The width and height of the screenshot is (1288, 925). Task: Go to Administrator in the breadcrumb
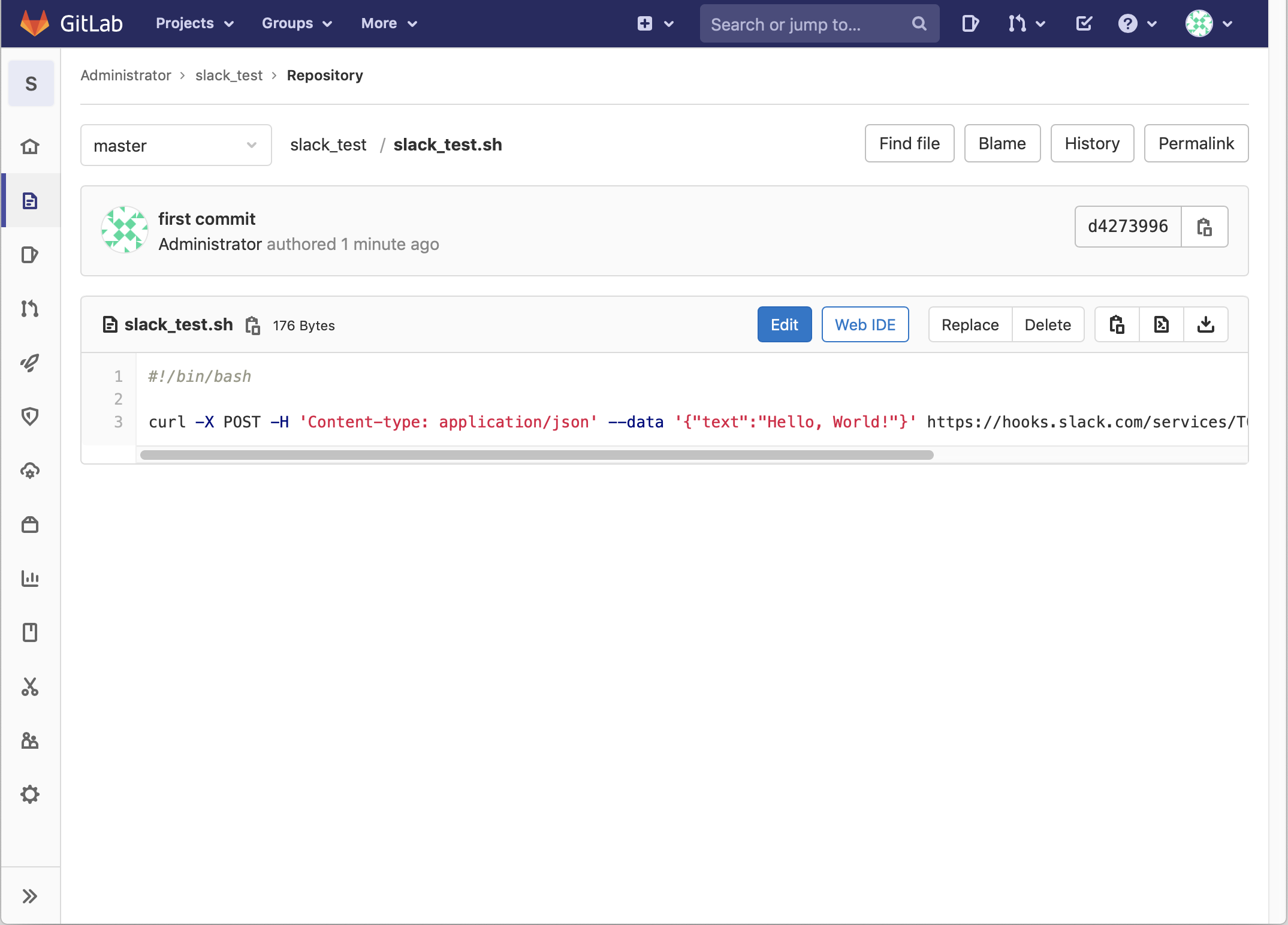126,75
